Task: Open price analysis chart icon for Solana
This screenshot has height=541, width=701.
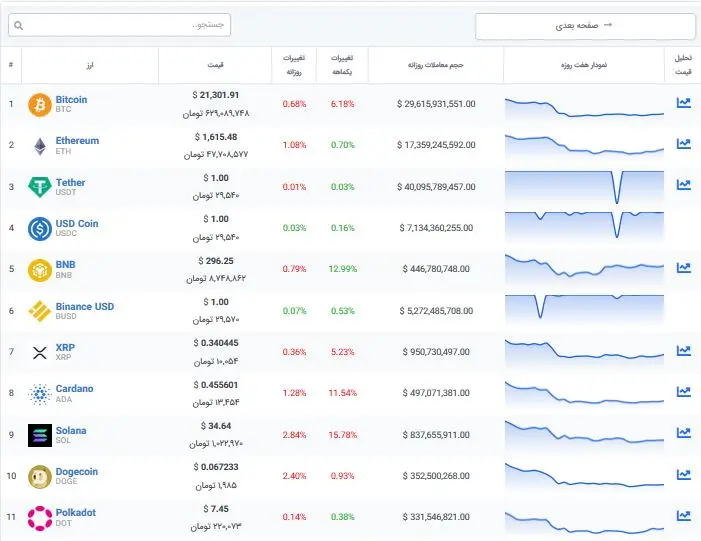Action: point(684,432)
